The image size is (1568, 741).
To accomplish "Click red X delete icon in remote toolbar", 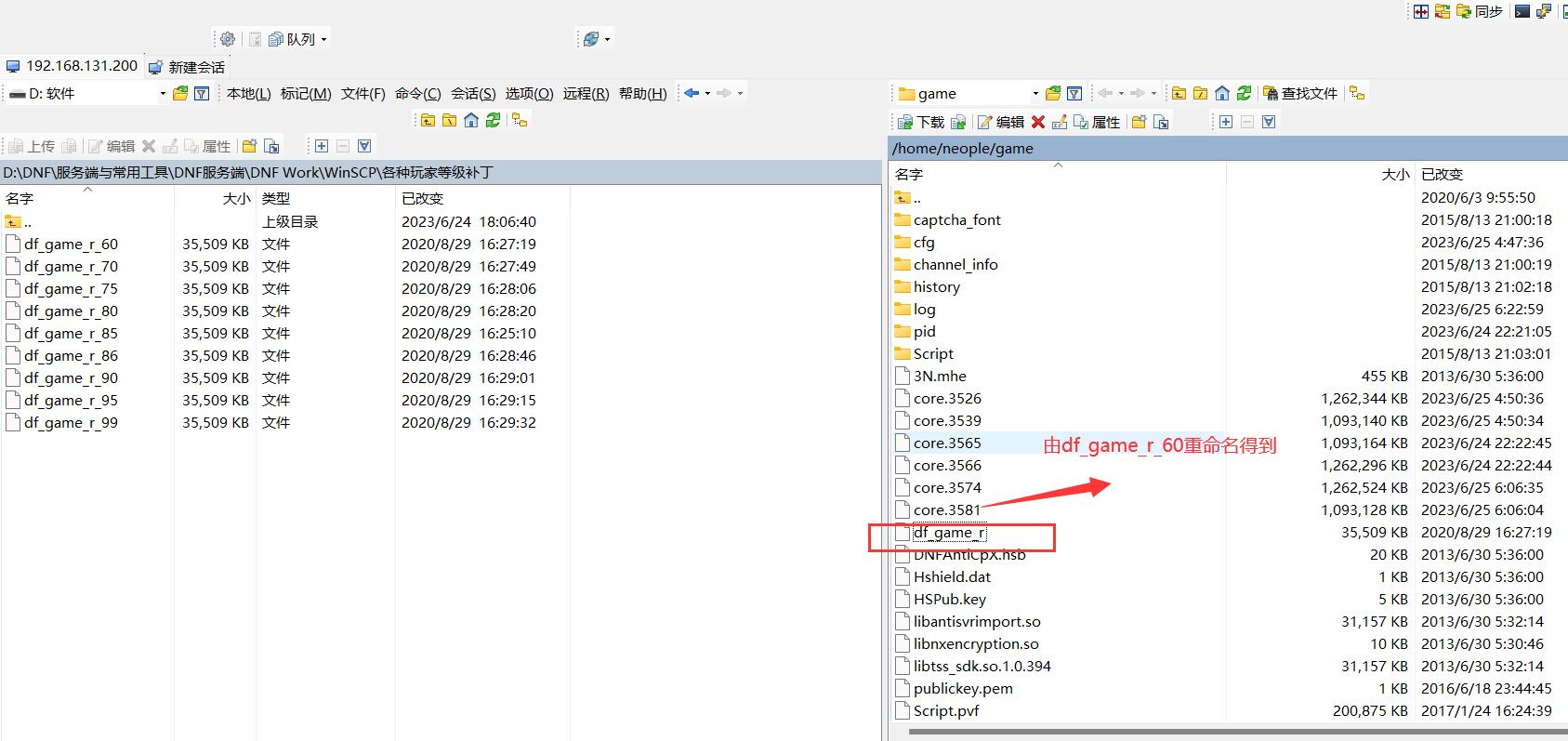I will [1038, 122].
